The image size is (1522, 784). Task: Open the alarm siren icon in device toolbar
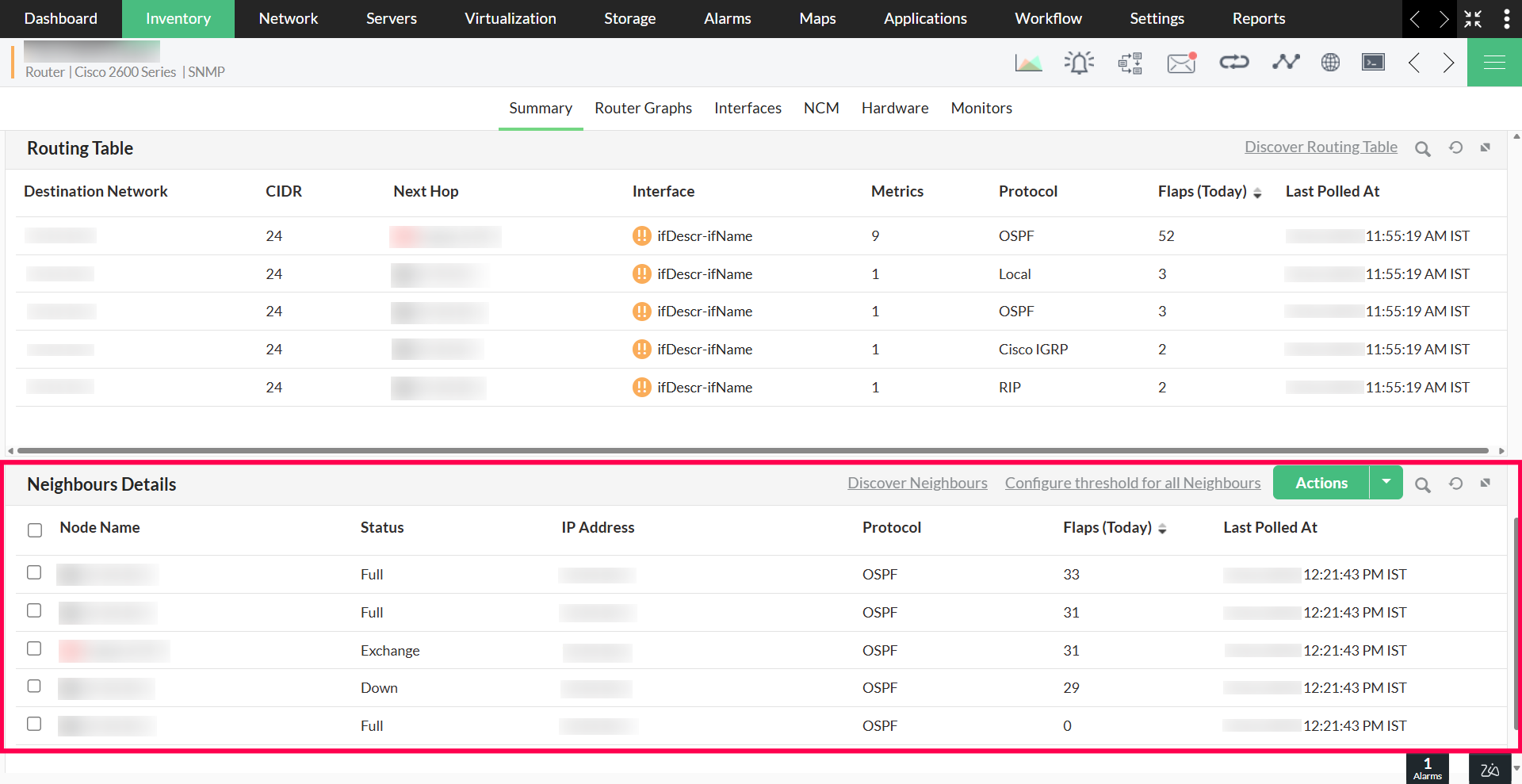(x=1079, y=62)
